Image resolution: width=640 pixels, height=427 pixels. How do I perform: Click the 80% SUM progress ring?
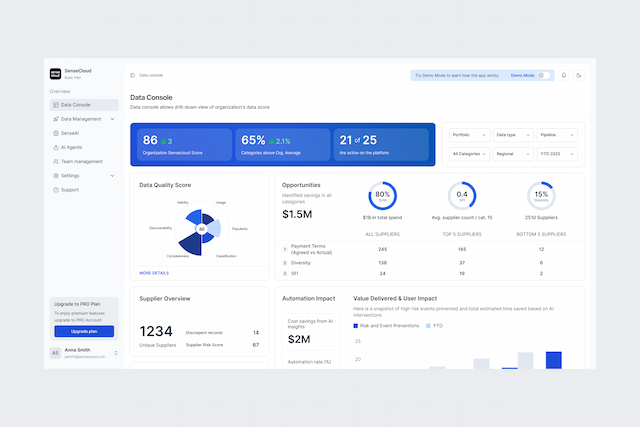382,196
